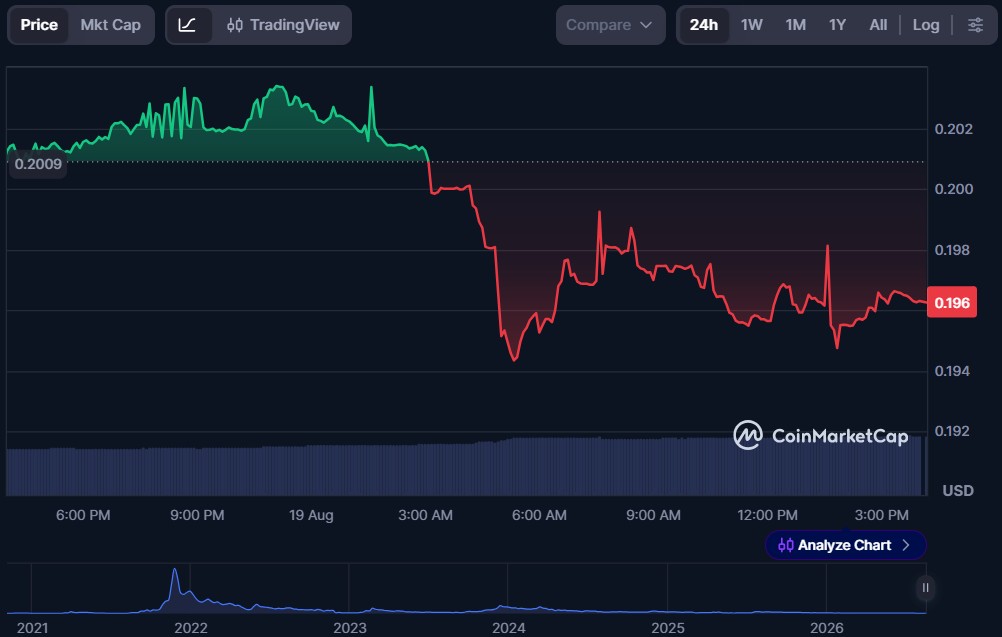Viewport: 1002px width, 637px height.
Task: Click the 2024 label on the overview timeline
Action: coord(509,628)
